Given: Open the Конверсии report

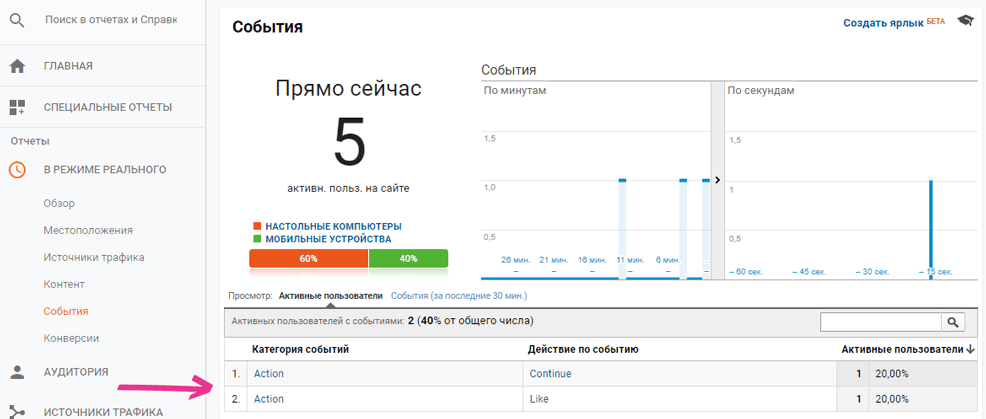Looking at the screenshot, I should point(71,338).
